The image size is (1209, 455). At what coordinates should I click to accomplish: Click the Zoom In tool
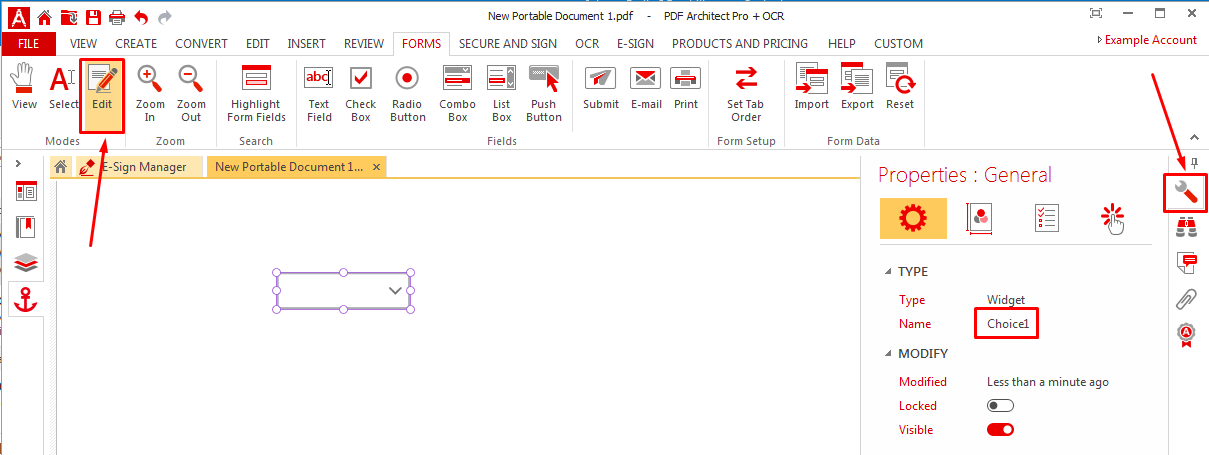(150, 93)
